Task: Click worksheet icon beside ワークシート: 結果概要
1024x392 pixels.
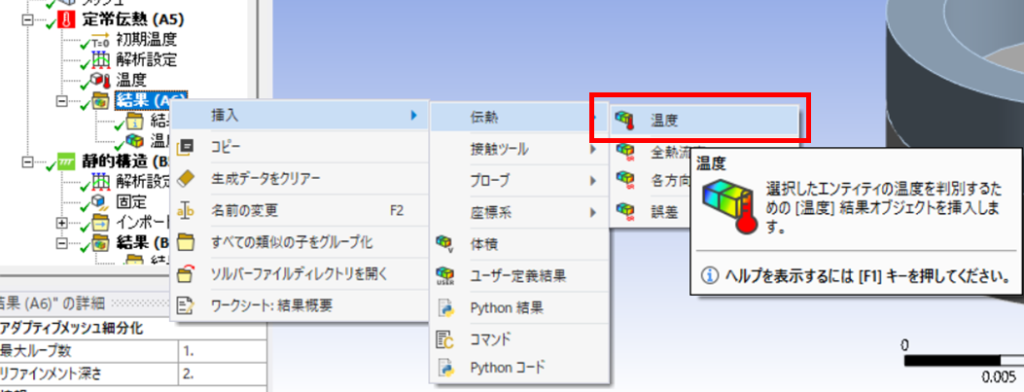Action: click(x=186, y=305)
